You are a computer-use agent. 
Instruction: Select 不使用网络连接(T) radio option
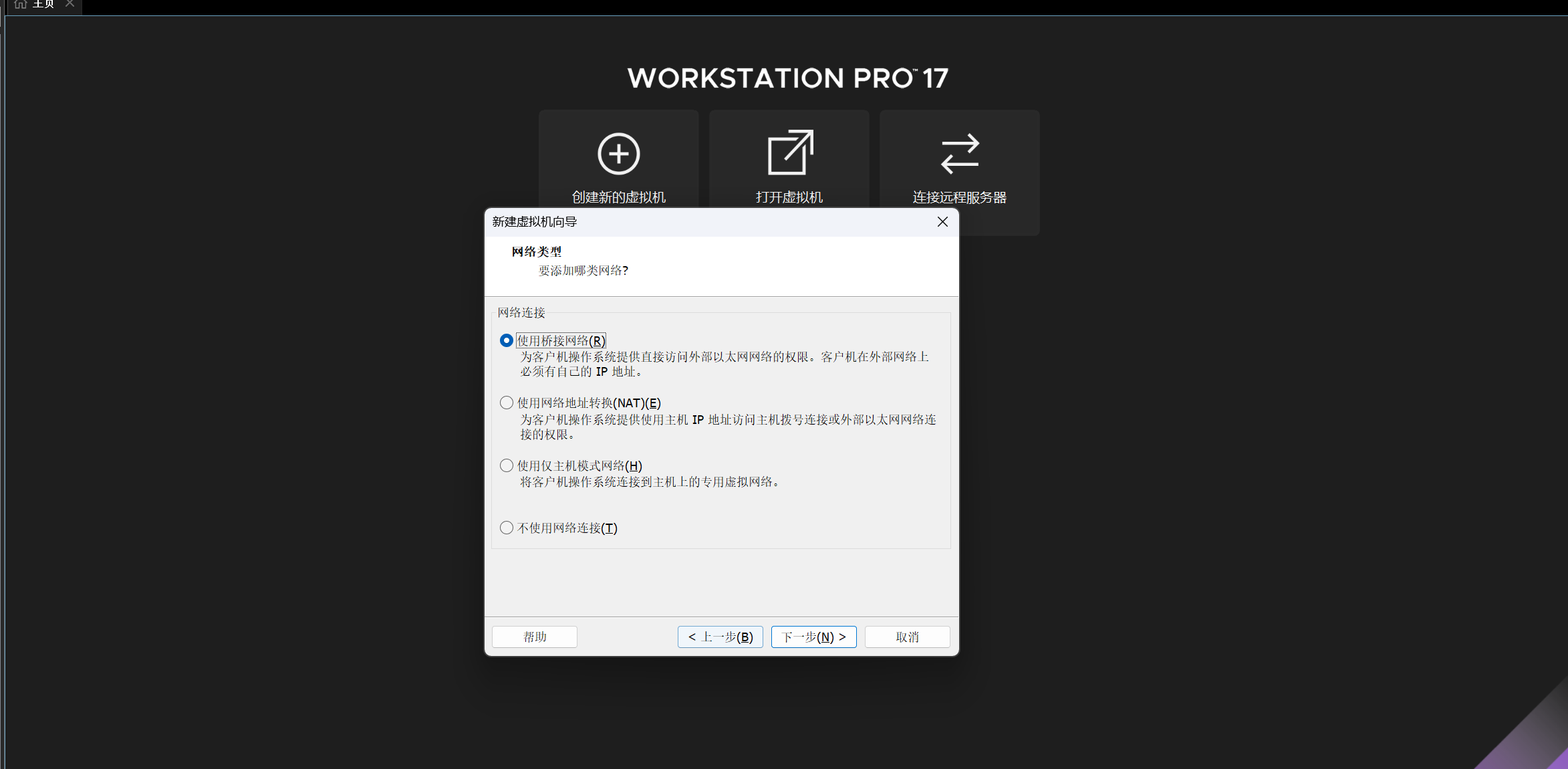(x=507, y=528)
